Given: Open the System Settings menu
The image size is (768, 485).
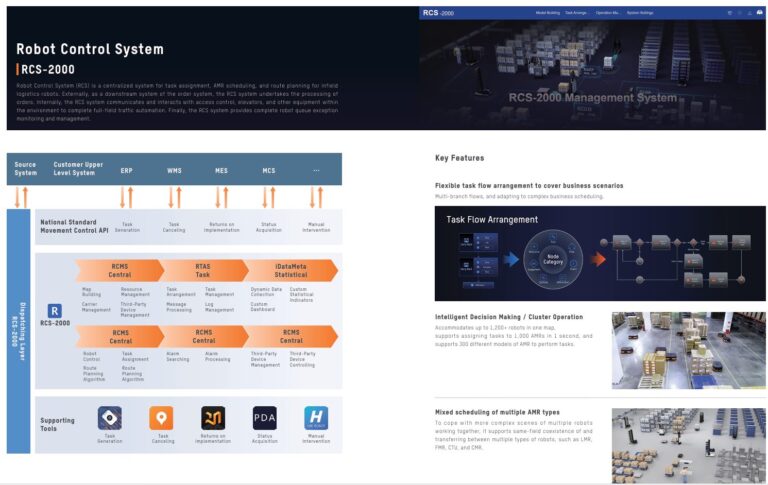Looking at the screenshot, I should [640, 13].
